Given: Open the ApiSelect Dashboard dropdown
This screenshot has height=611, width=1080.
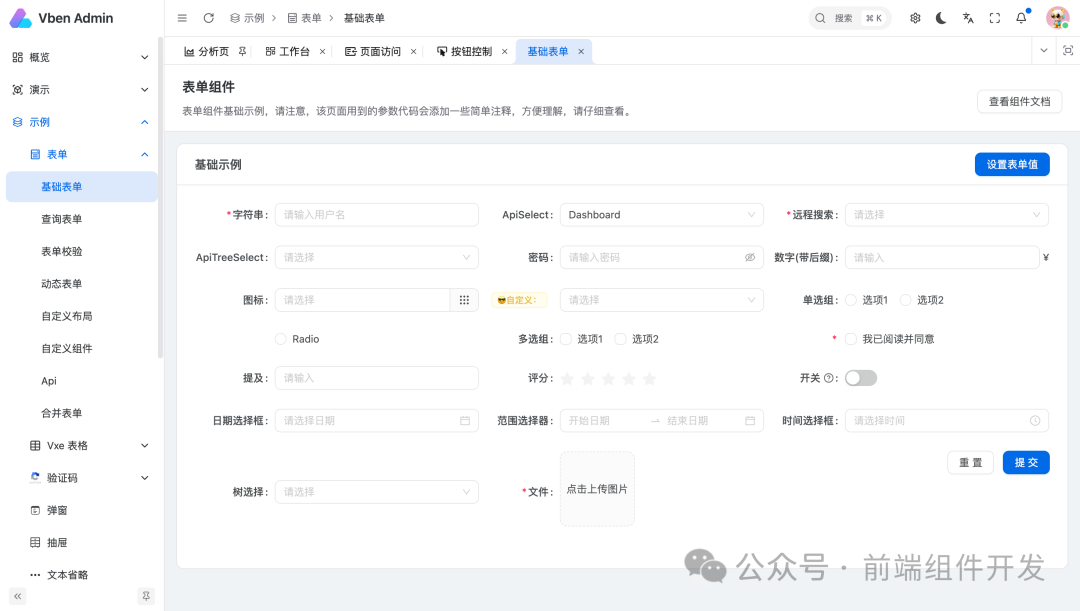Looking at the screenshot, I should [661, 214].
